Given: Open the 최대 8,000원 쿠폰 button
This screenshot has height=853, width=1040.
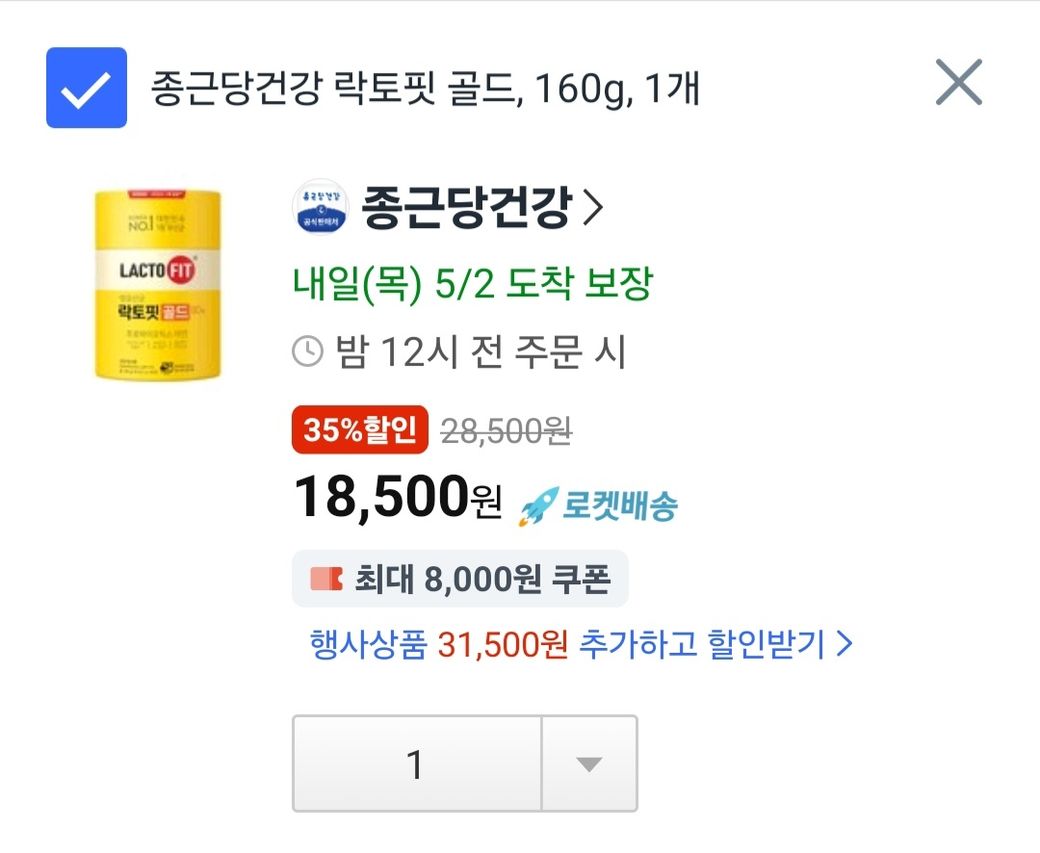Looking at the screenshot, I should pos(460,579).
